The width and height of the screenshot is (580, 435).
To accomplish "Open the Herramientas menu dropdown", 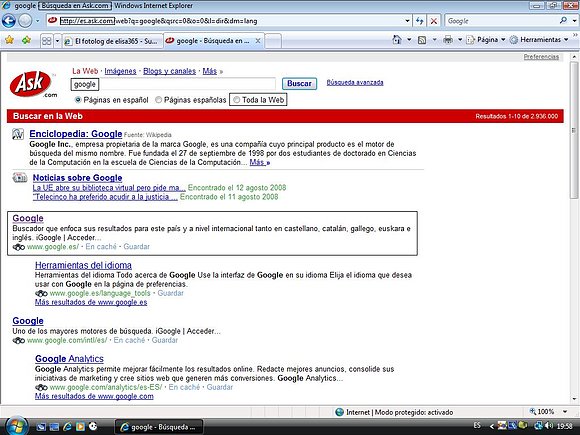I will tap(539, 40).
